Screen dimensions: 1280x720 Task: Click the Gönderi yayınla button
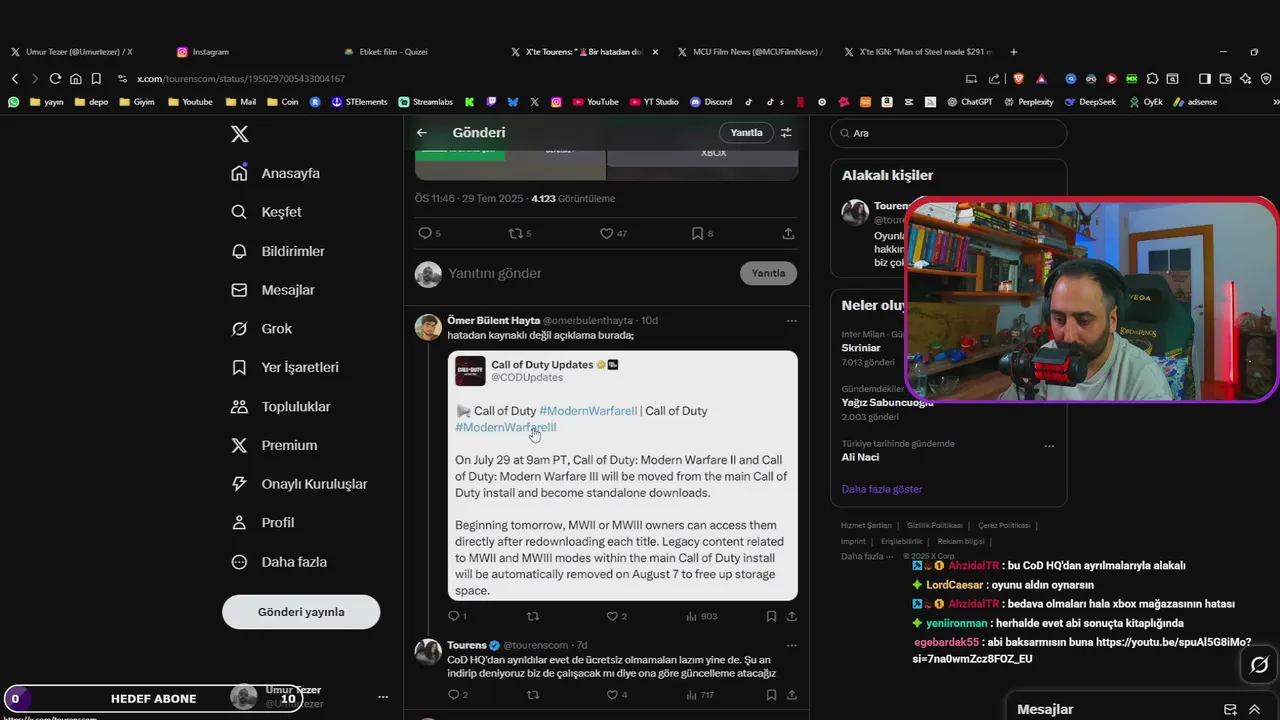[x=301, y=612]
